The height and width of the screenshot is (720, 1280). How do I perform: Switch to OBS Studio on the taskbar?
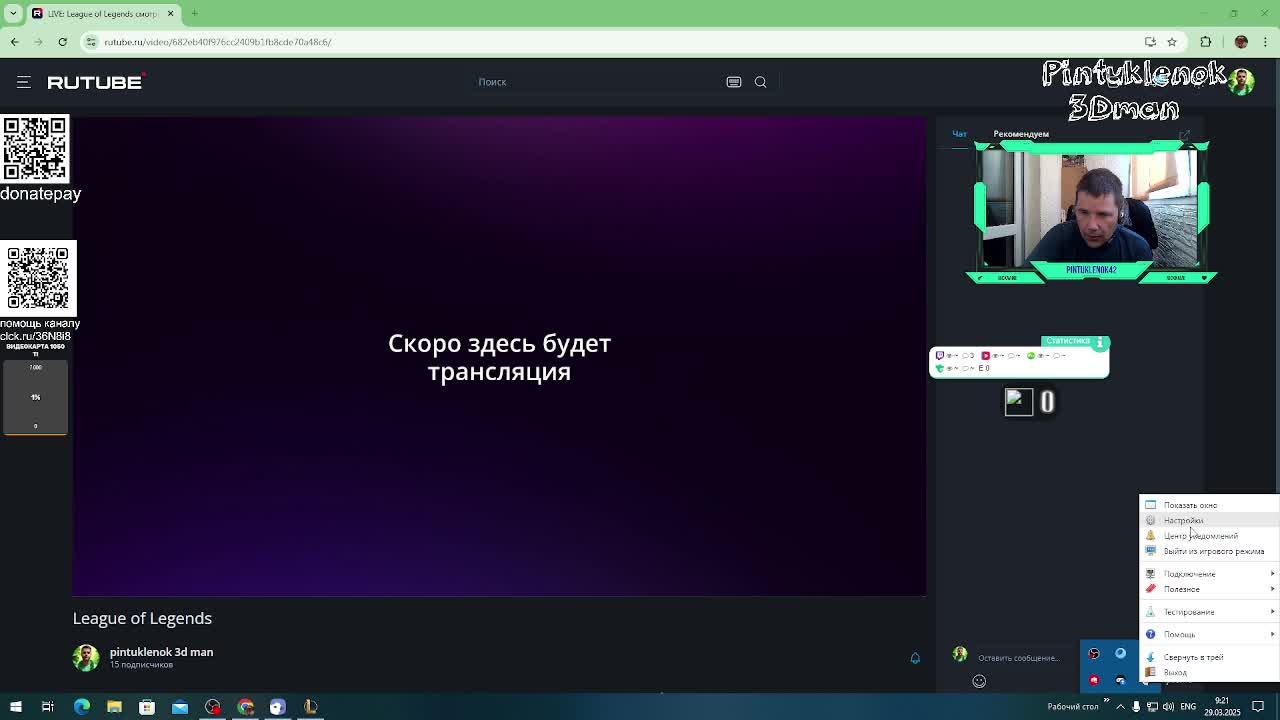[x=213, y=707]
